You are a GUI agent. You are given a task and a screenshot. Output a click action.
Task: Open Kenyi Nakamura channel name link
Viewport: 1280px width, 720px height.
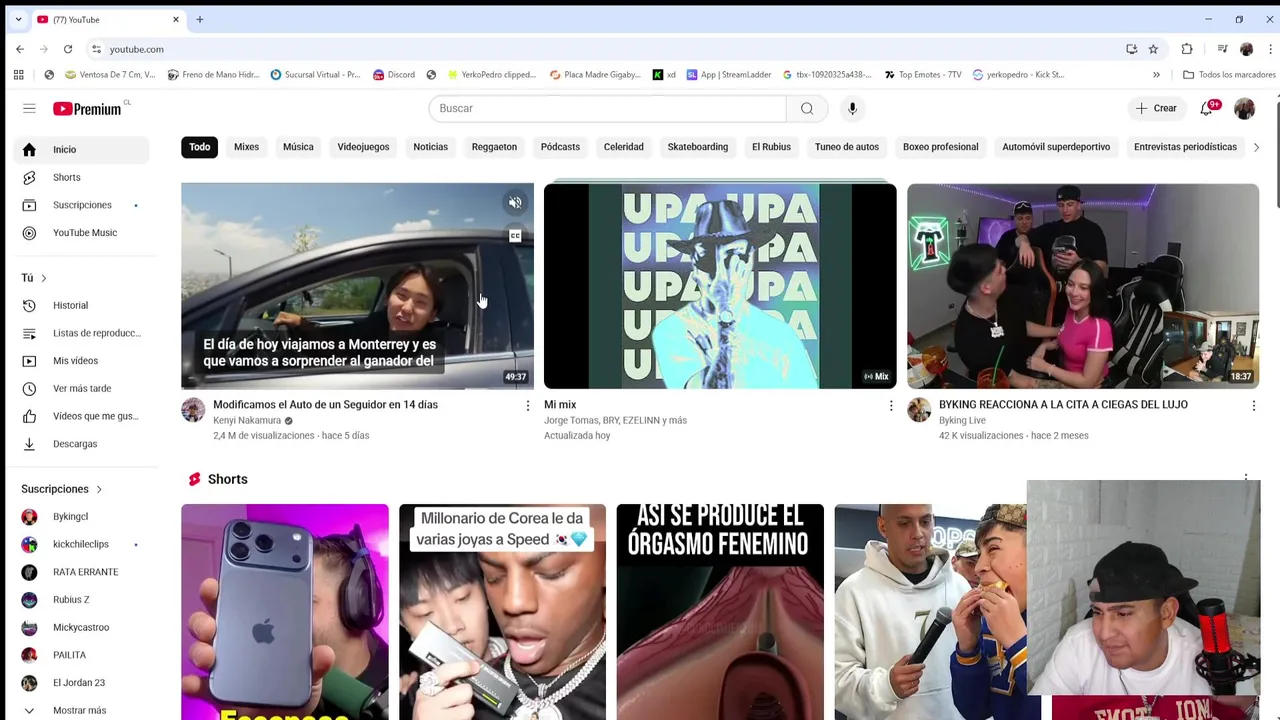pos(247,421)
